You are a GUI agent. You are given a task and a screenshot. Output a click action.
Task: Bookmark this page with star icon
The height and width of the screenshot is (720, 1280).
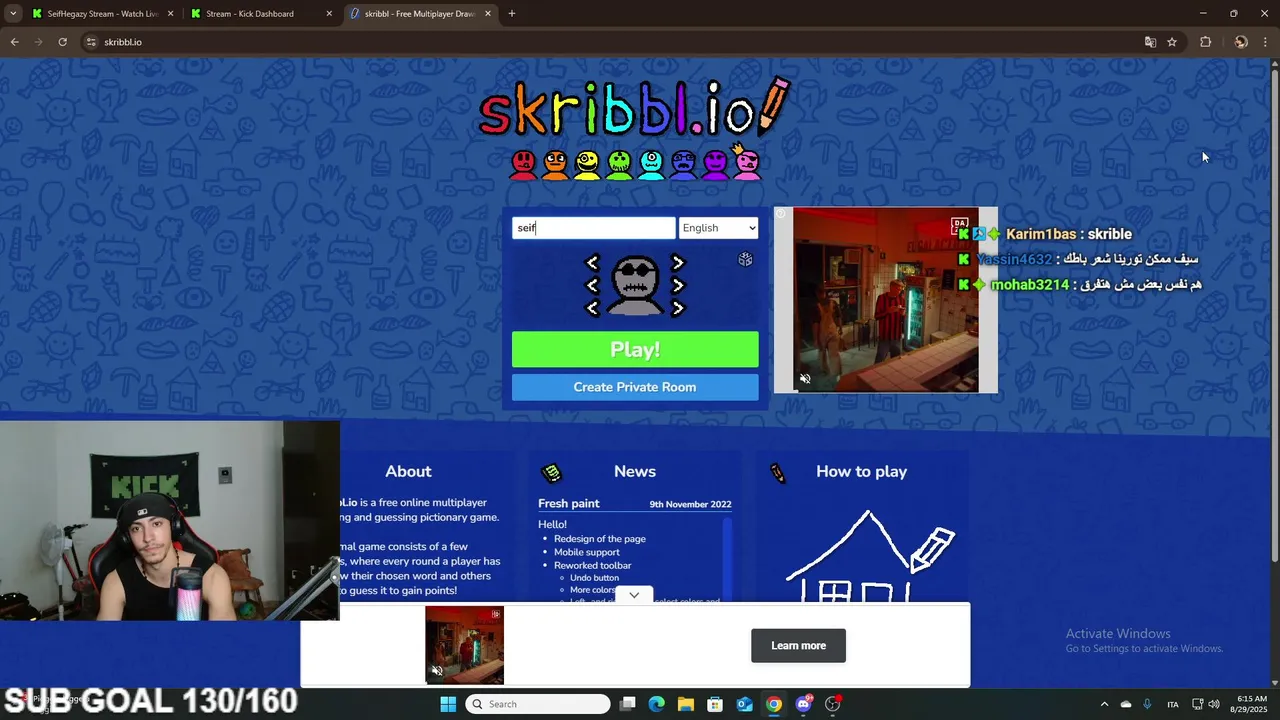pos(1172,42)
